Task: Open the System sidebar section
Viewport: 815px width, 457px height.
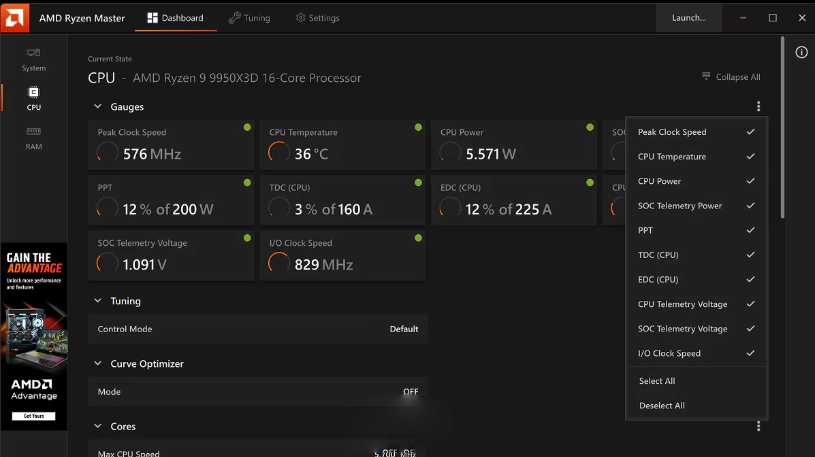Action: [34, 60]
